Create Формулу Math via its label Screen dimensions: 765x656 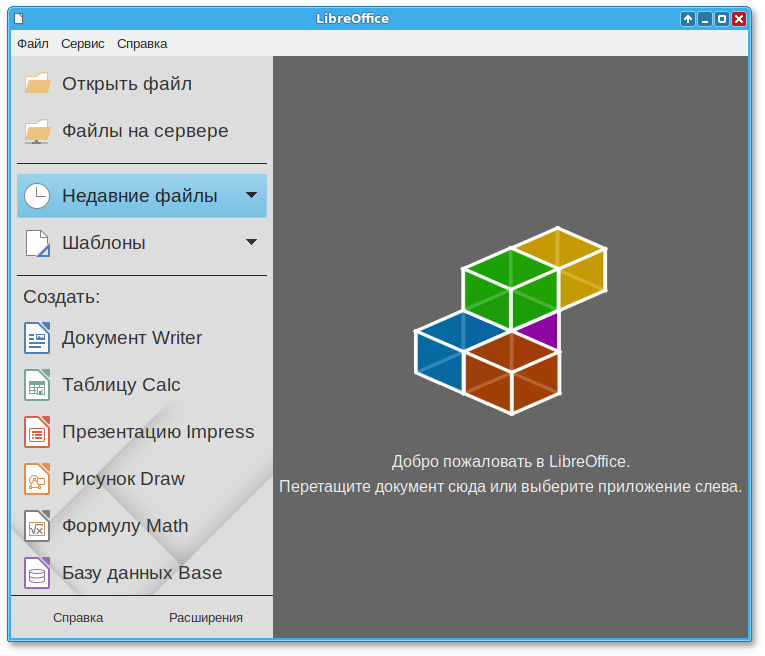tap(125, 526)
